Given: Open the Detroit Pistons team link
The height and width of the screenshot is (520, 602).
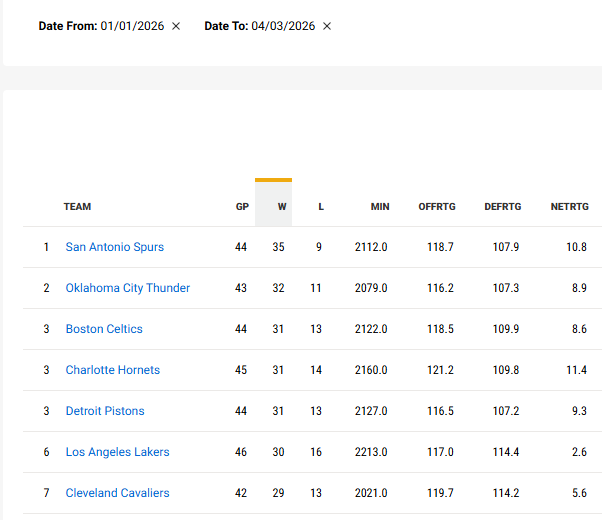Looking at the screenshot, I should 105,411.
